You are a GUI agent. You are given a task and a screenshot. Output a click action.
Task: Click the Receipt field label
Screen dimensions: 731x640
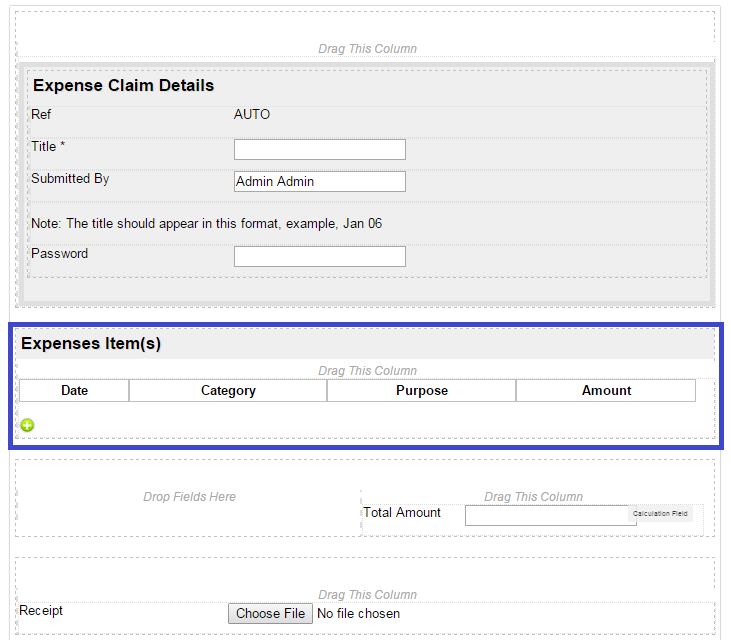(41, 611)
